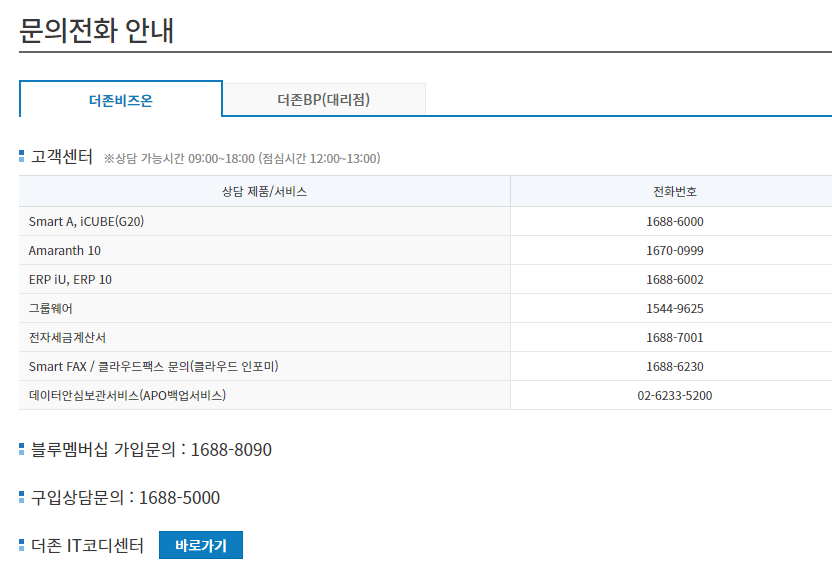Select the 더존비즈온 tab
The image size is (832, 580).
tap(120, 99)
